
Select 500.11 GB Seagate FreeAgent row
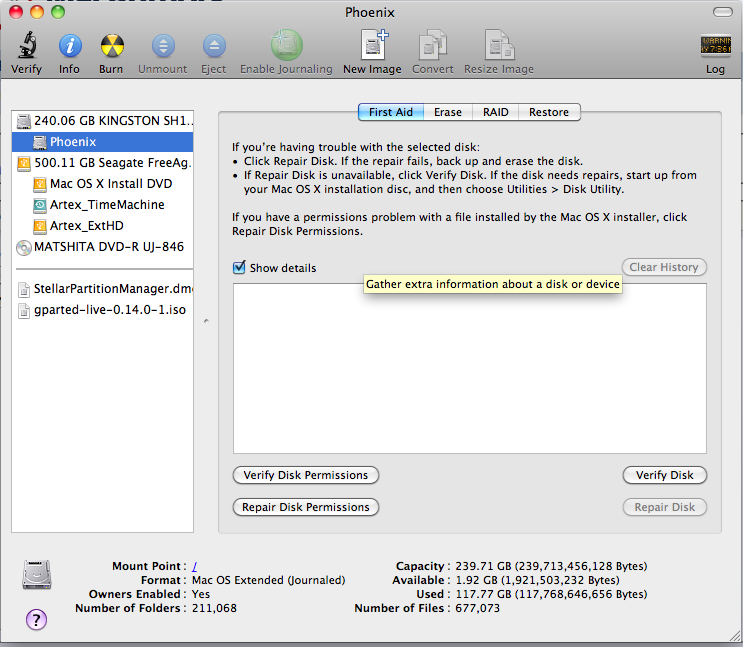102,163
